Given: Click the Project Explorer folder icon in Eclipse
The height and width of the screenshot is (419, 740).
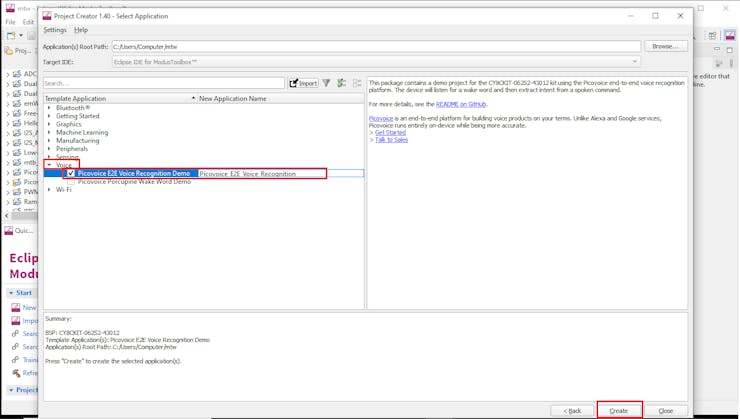Looking at the screenshot, I should (9, 50).
